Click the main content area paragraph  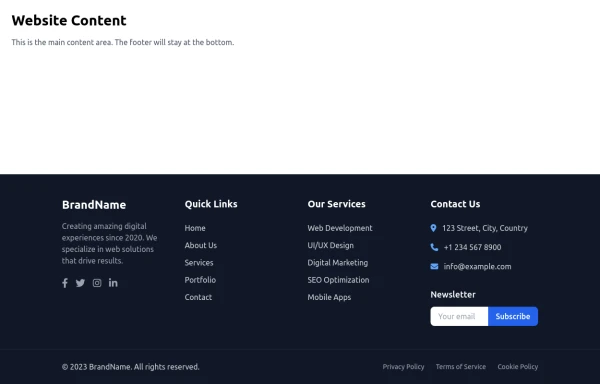point(122,42)
